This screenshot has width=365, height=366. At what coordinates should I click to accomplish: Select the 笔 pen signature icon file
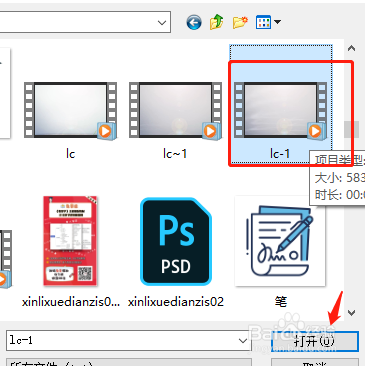(280, 241)
